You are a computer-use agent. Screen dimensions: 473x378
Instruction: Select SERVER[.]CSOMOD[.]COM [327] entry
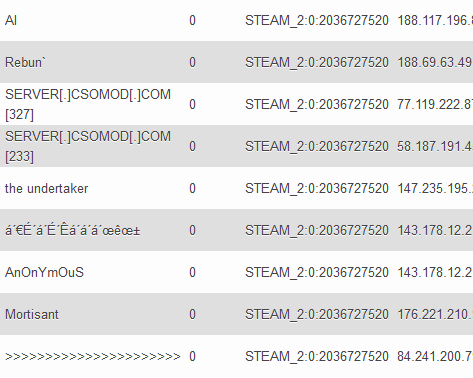88,104
